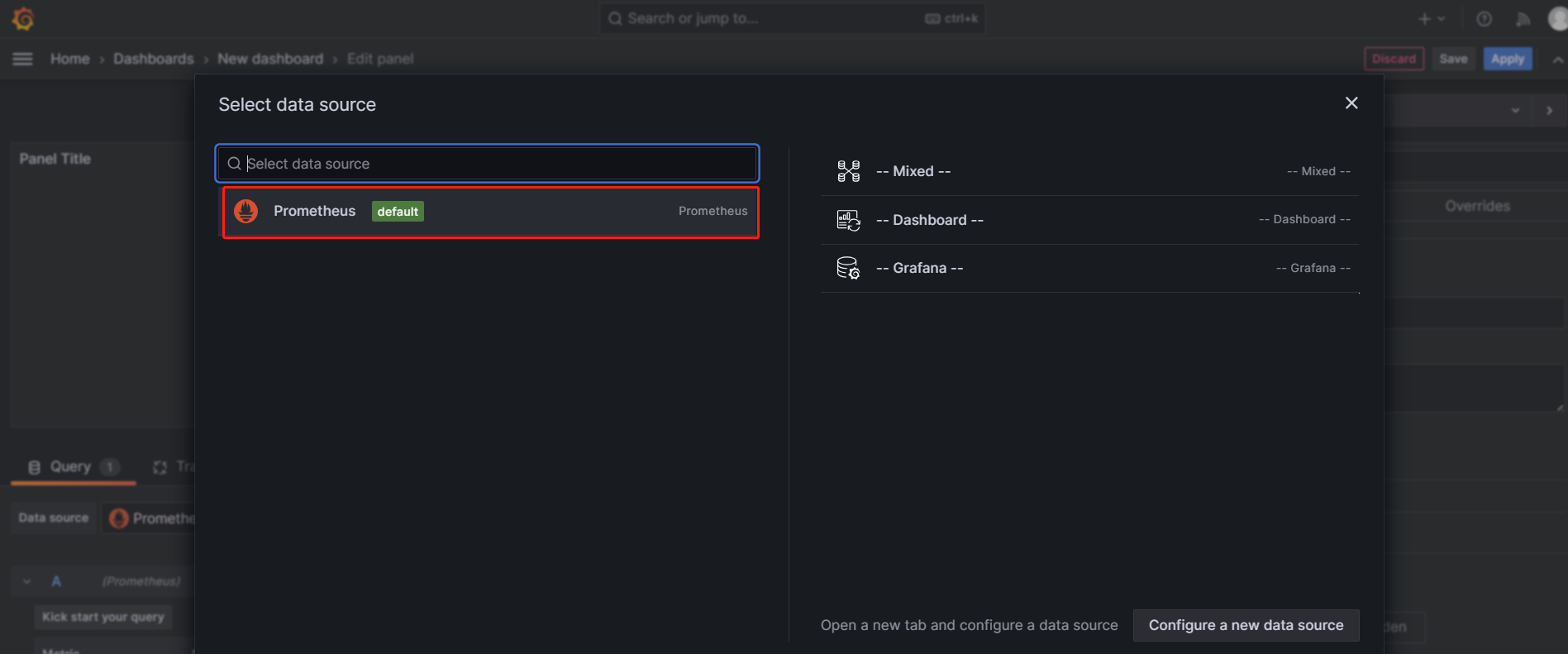Go to the Dashboards breadcrumb
1568x654 pixels.
154,59
